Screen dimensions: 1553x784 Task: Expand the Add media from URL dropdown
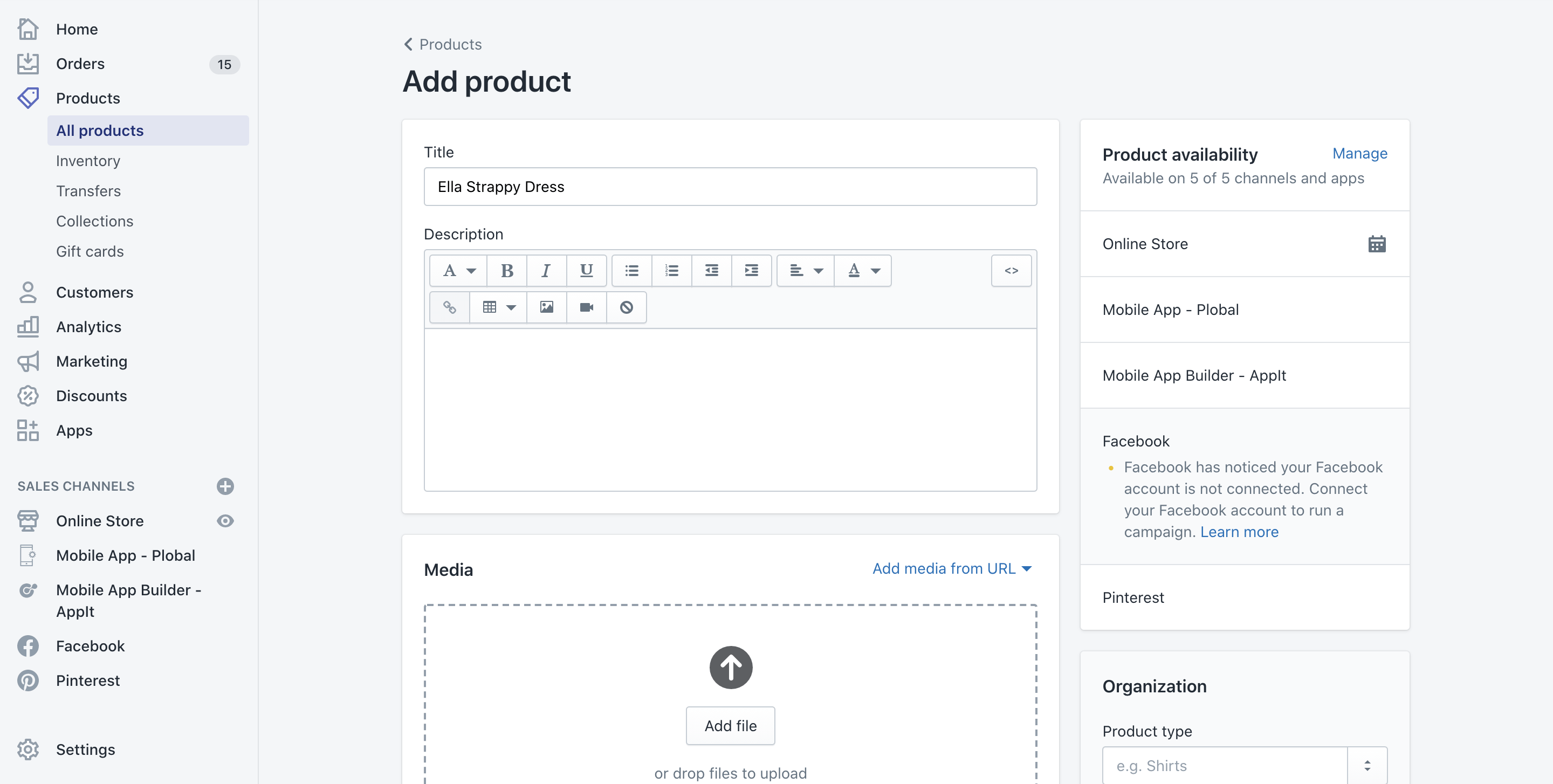click(x=1032, y=568)
